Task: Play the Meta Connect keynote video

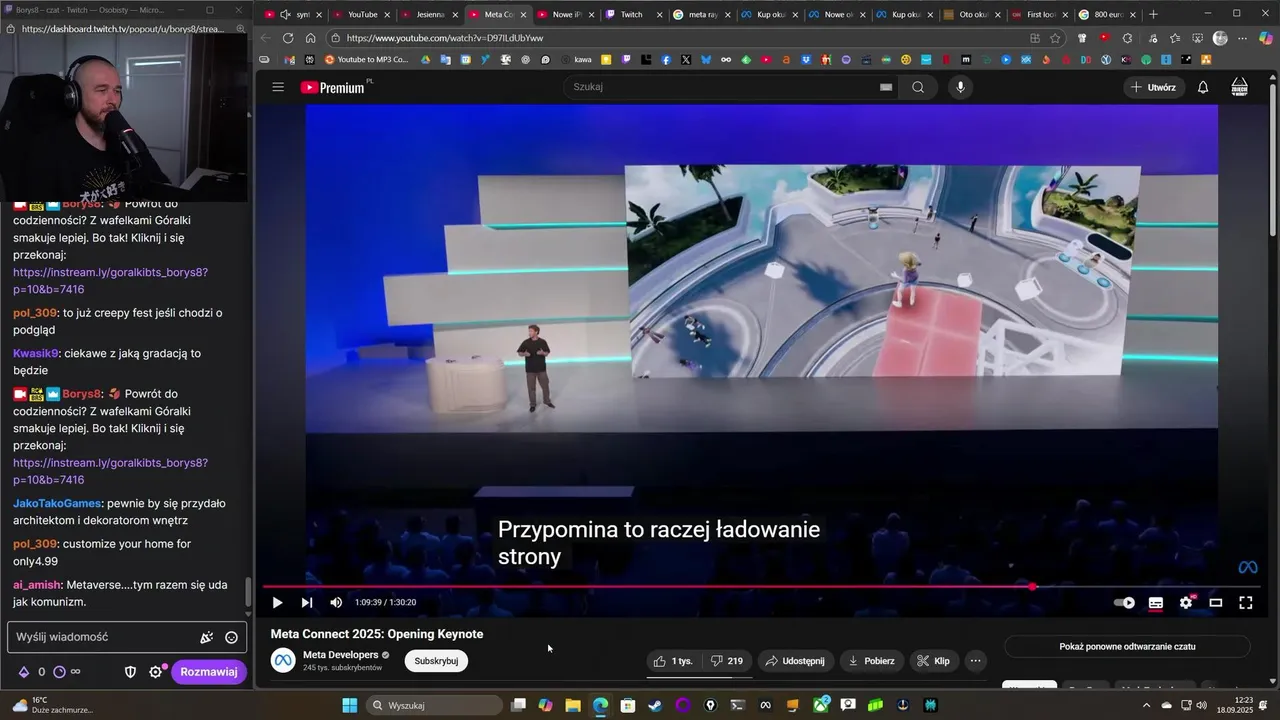Action: click(277, 602)
